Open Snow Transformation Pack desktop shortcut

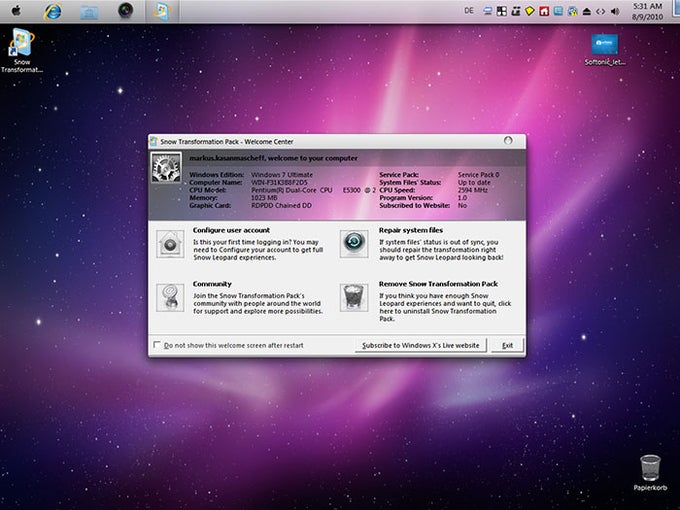click(x=22, y=51)
